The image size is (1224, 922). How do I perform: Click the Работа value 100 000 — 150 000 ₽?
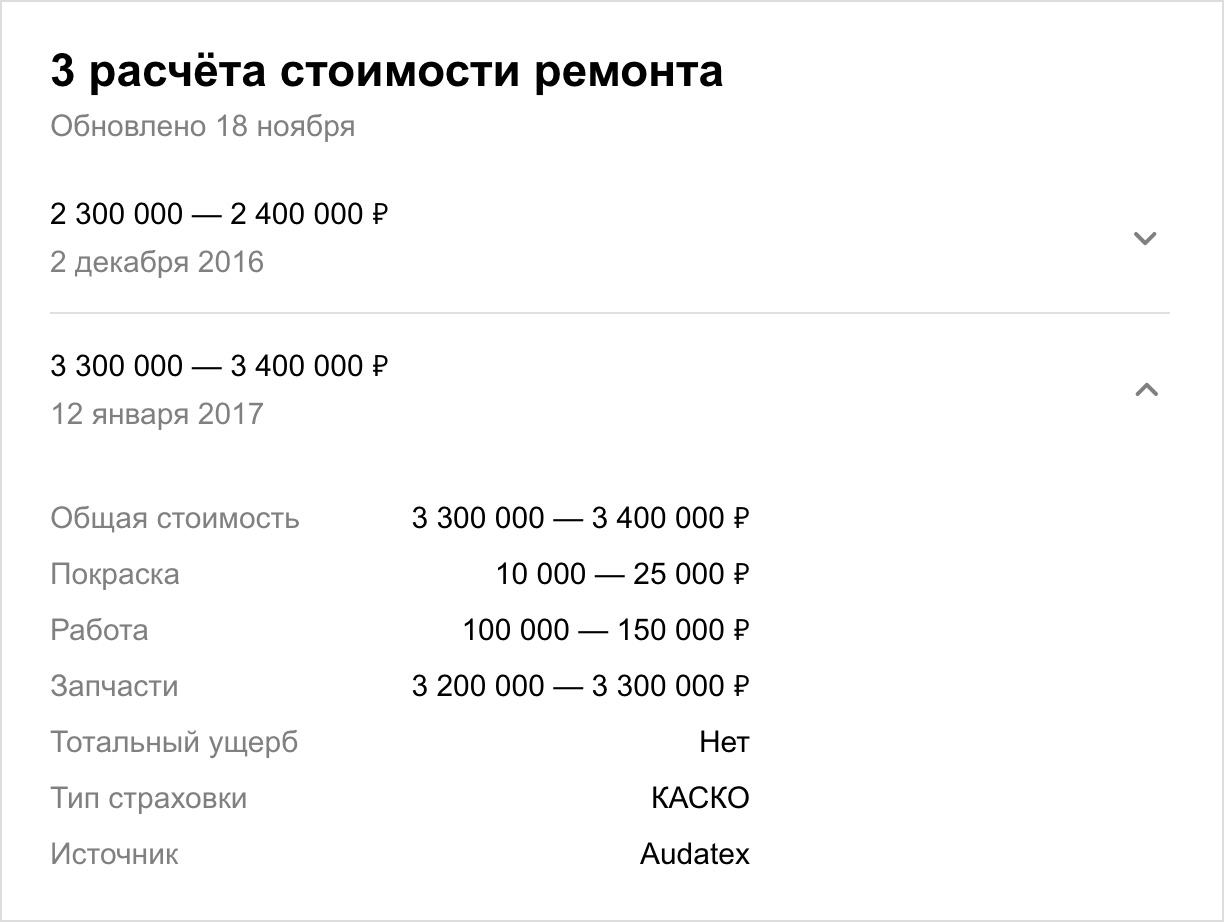(x=606, y=630)
